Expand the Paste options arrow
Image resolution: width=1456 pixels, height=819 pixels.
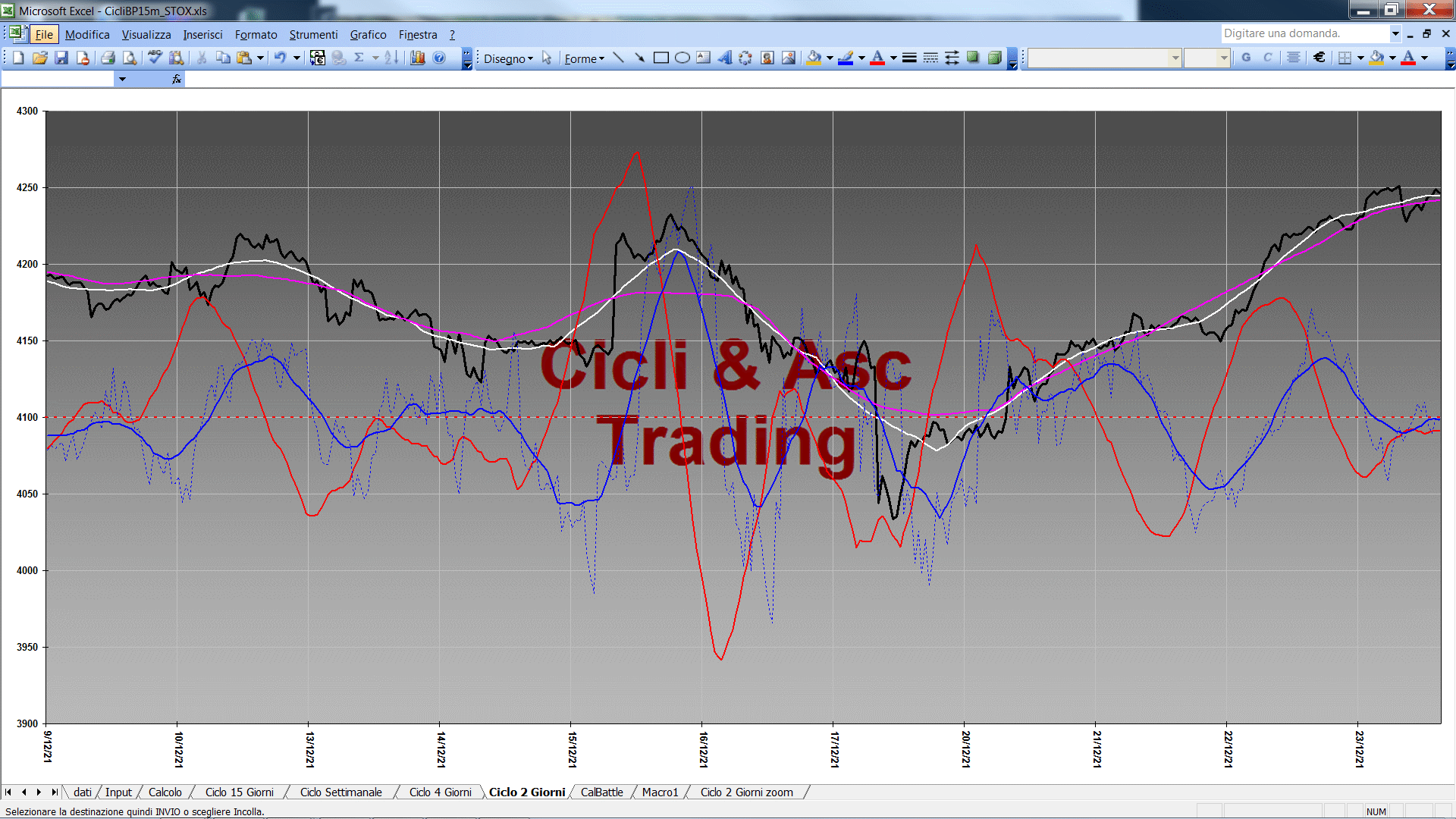point(260,58)
